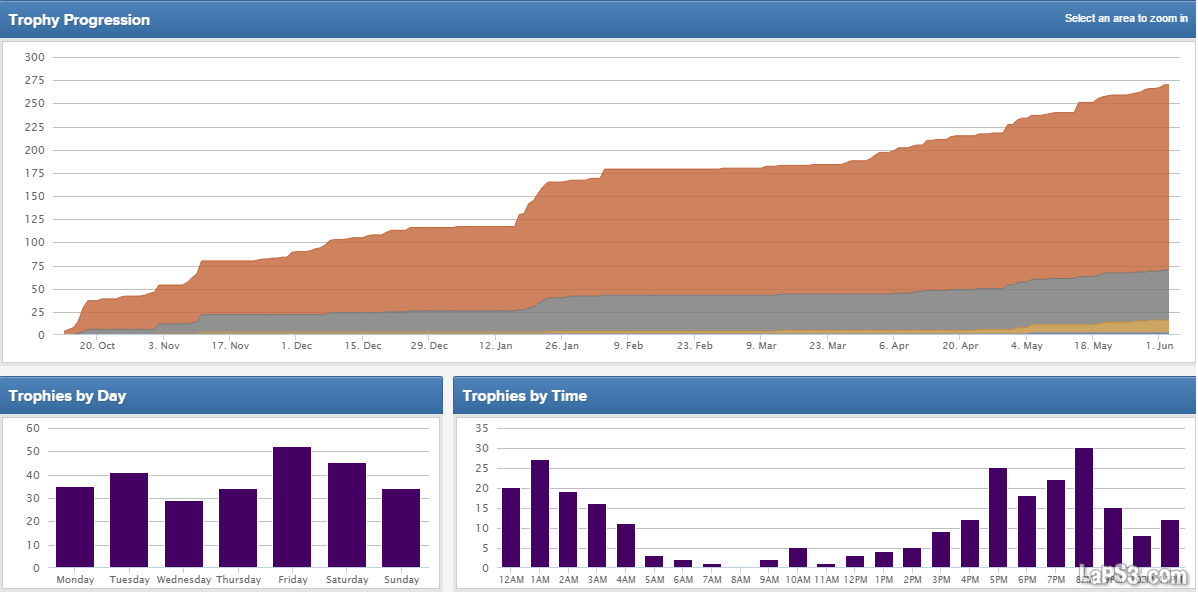Click the 'Select an area to zoom in' text
The width and height of the screenshot is (1198, 592).
1126,19
